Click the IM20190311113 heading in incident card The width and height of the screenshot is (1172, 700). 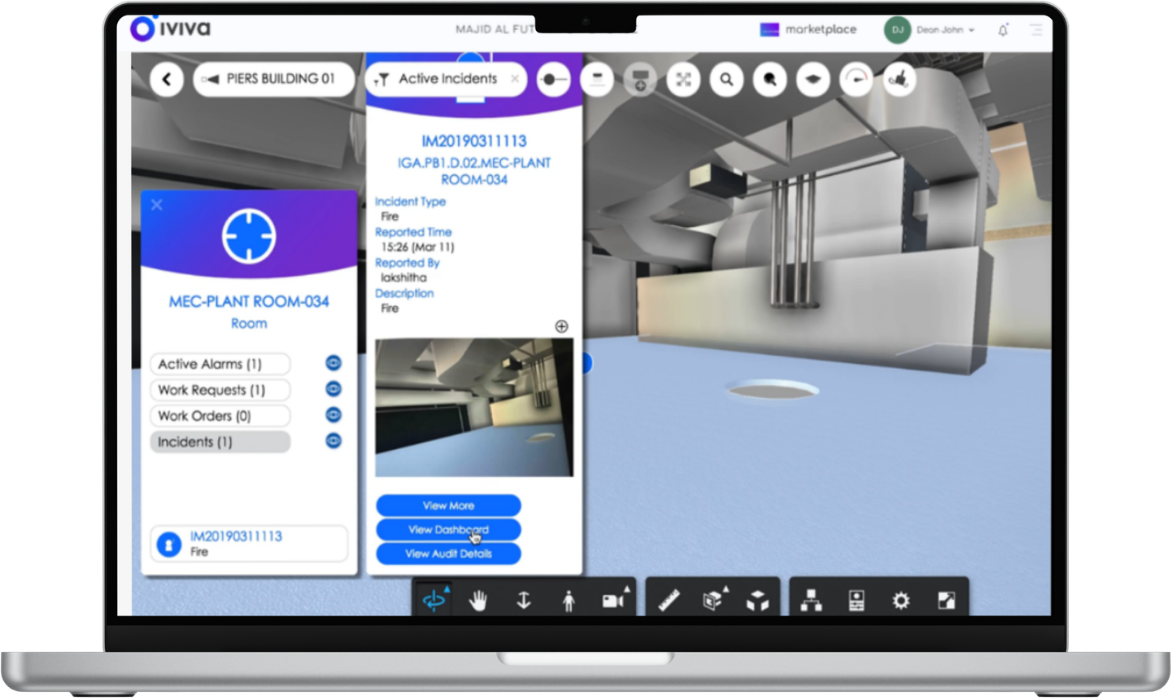point(474,141)
